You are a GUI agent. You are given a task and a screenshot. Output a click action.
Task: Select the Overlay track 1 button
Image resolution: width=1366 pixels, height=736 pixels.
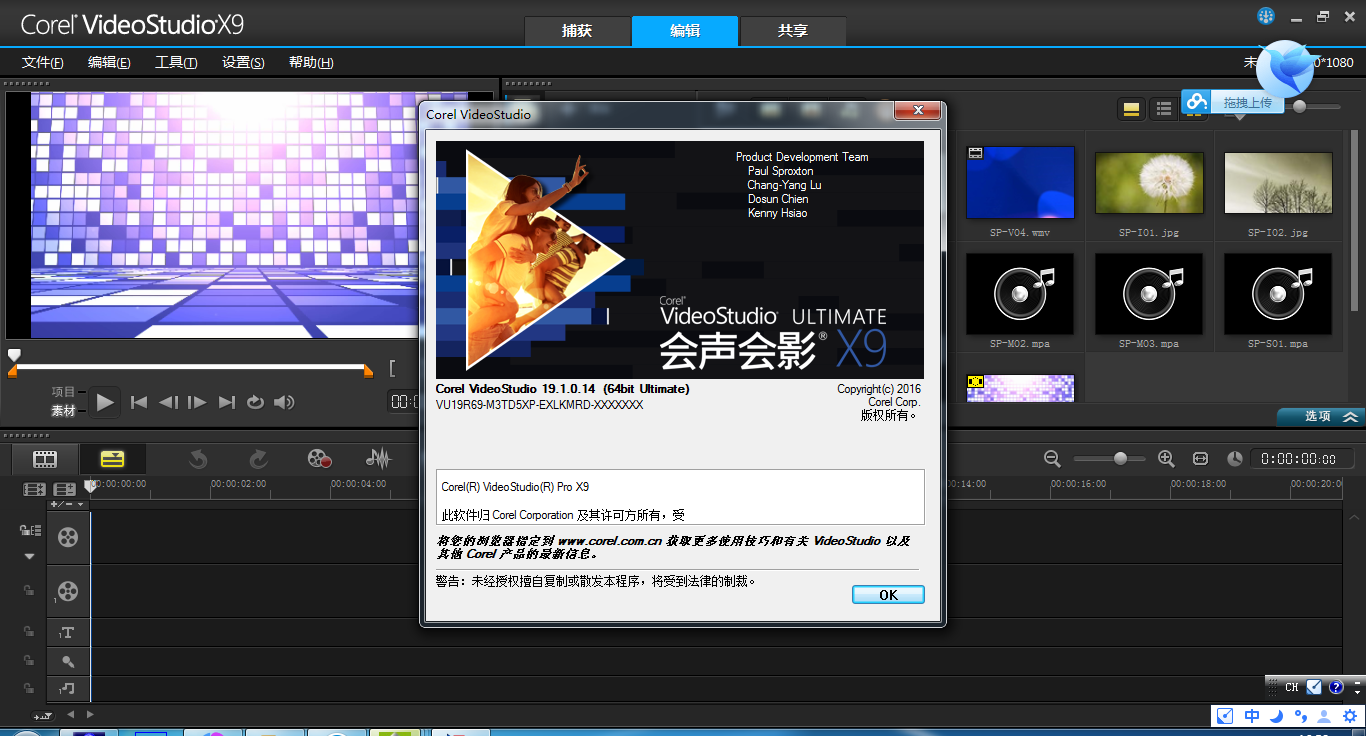click(67, 591)
